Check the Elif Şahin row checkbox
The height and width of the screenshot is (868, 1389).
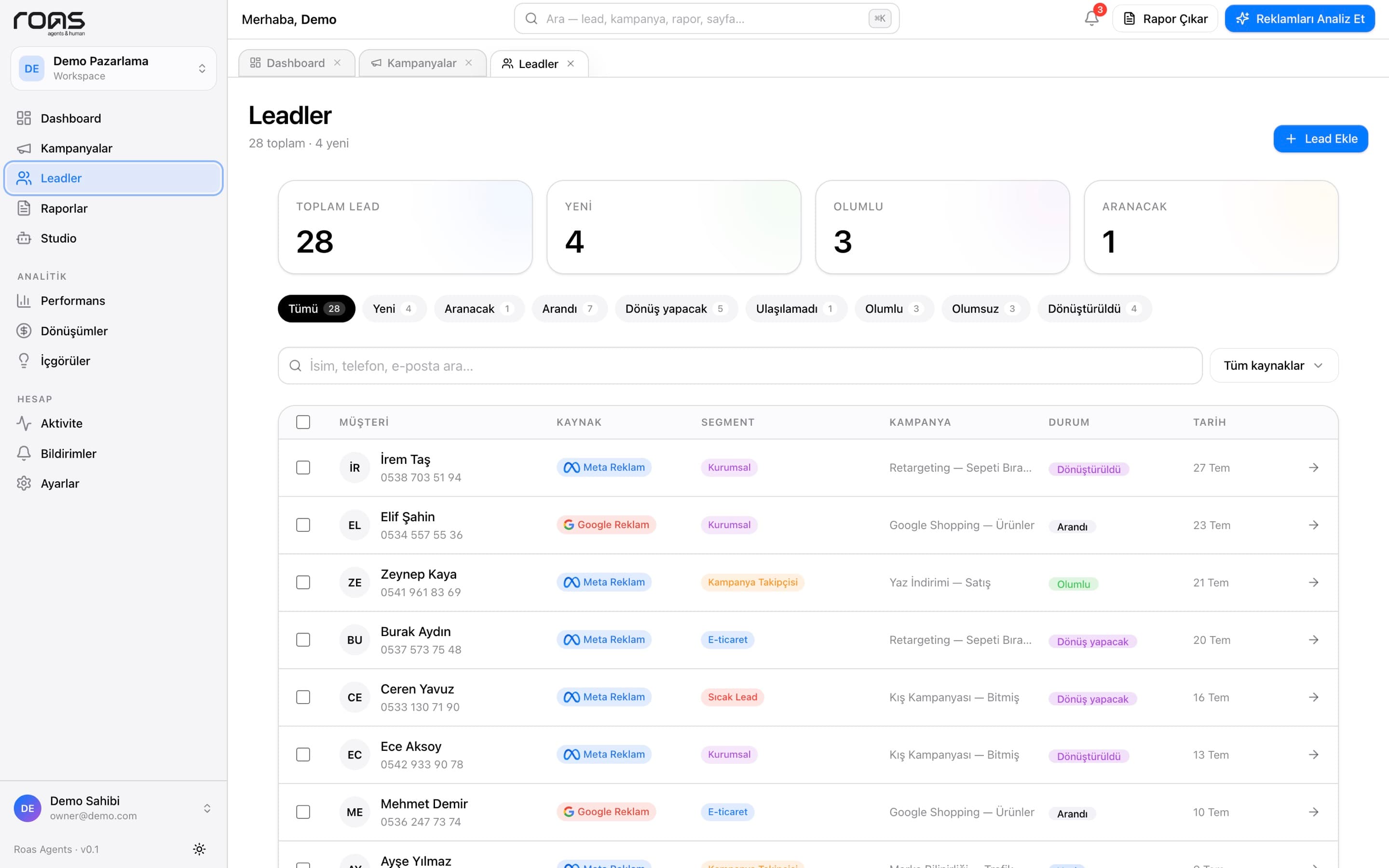pyautogui.click(x=303, y=525)
